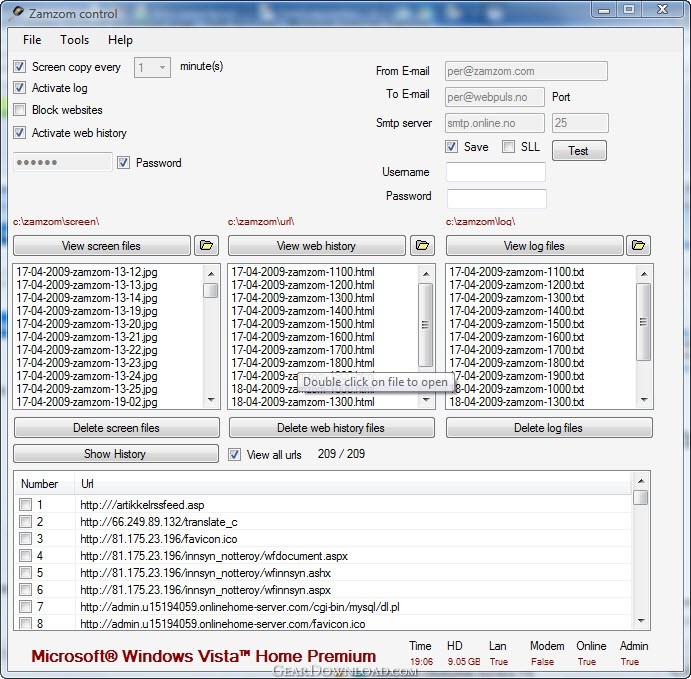
Task: Click Delete log files button
Action: pyautogui.click(x=549, y=427)
